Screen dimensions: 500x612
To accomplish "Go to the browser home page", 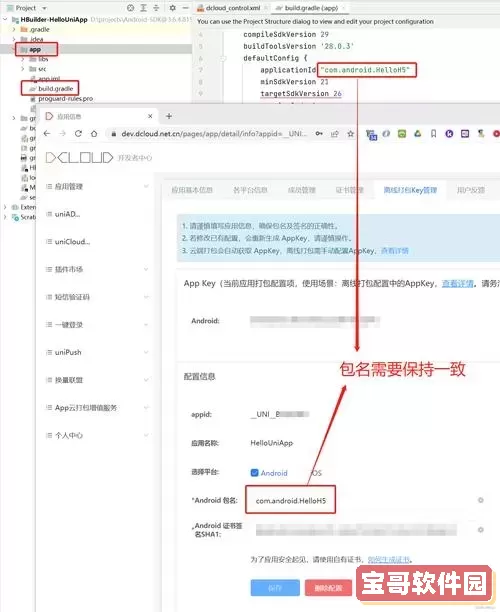I will click(94, 133).
